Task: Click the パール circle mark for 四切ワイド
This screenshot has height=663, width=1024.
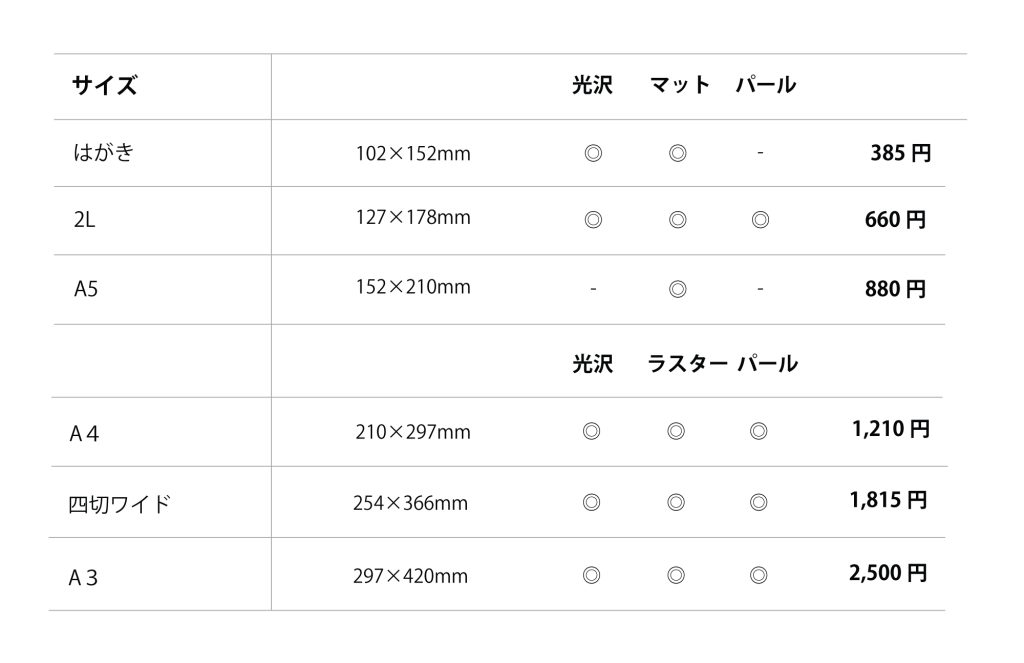Action: [758, 502]
